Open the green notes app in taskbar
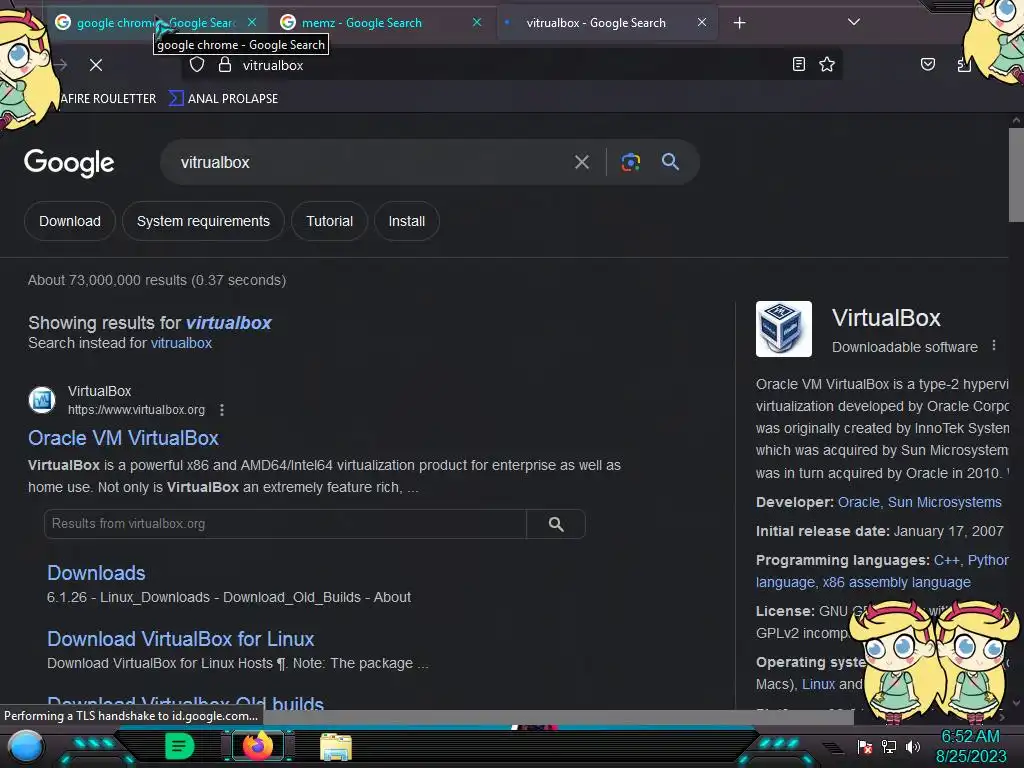1024x768 pixels. point(180,746)
